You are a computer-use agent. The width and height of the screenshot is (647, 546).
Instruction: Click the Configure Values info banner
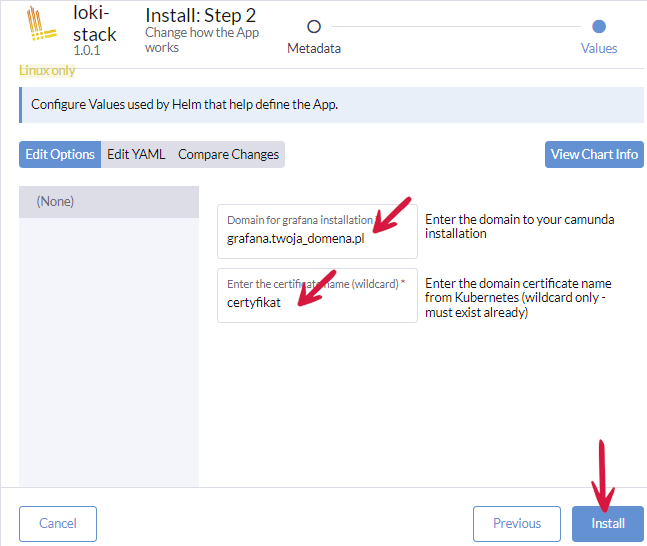pyautogui.click(x=330, y=104)
